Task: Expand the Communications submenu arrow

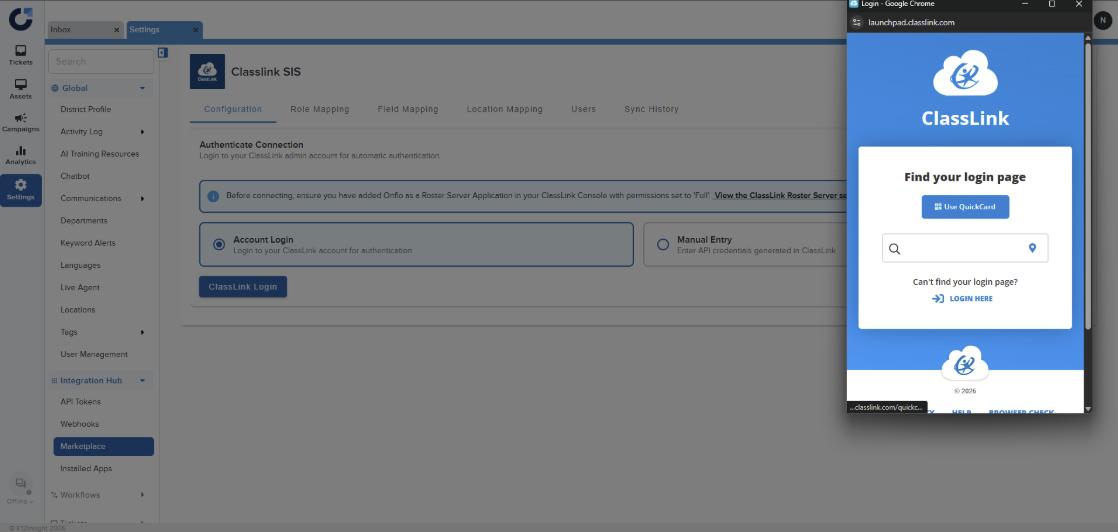Action: pyautogui.click(x=142, y=199)
